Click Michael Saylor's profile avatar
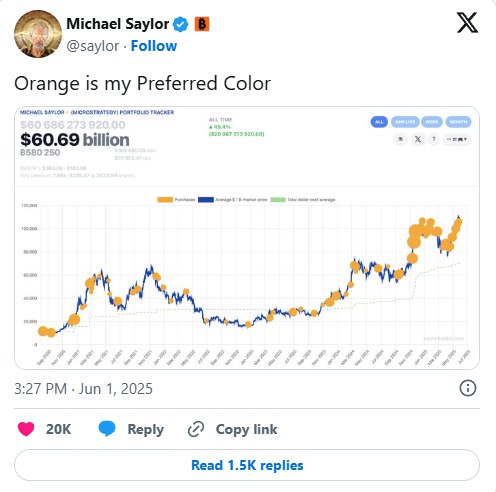 pos(38,34)
